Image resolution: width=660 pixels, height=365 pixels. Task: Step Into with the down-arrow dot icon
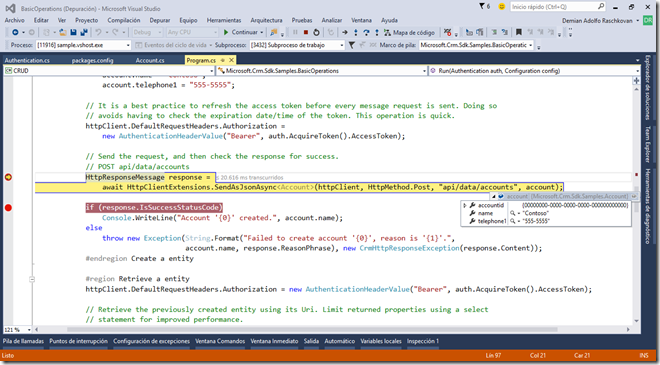point(356,32)
